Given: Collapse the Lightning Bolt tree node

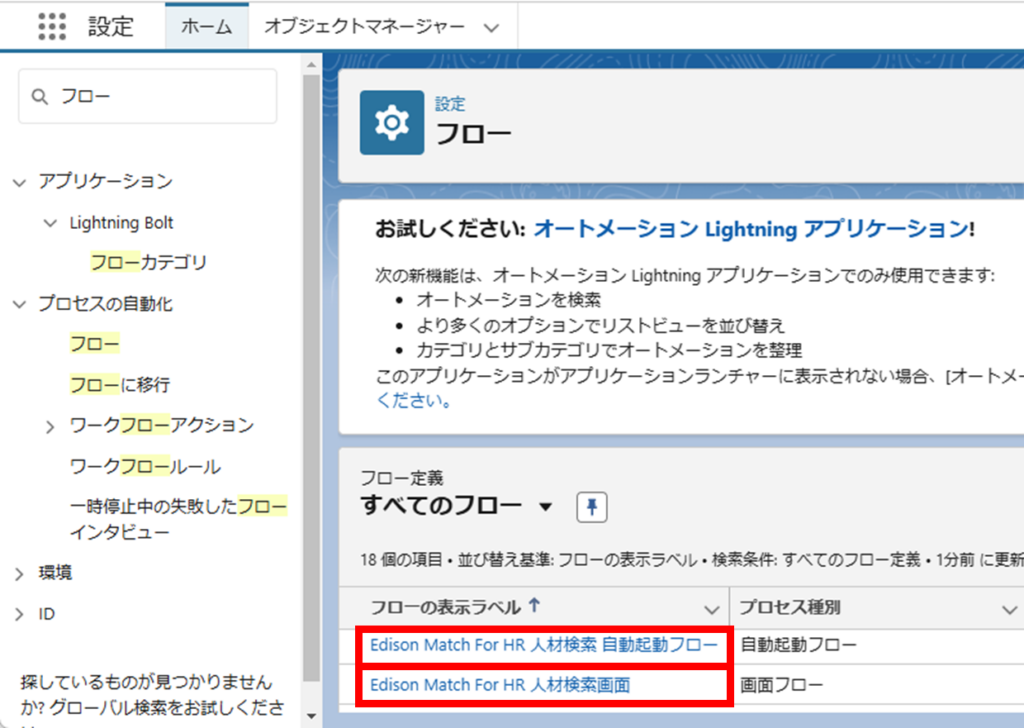Looking at the screenshot, I should click(50, 223).
